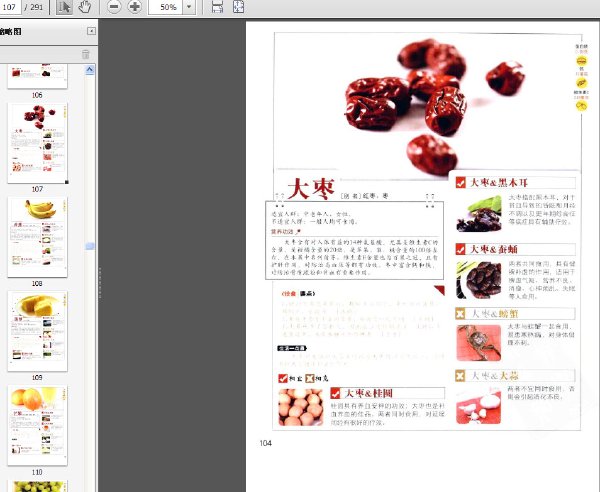Click the 大枣&桂圆 heading
Image resolution: width=600 pixels, height=492 pixels.
pyautogui.click(x=368, y=393)
